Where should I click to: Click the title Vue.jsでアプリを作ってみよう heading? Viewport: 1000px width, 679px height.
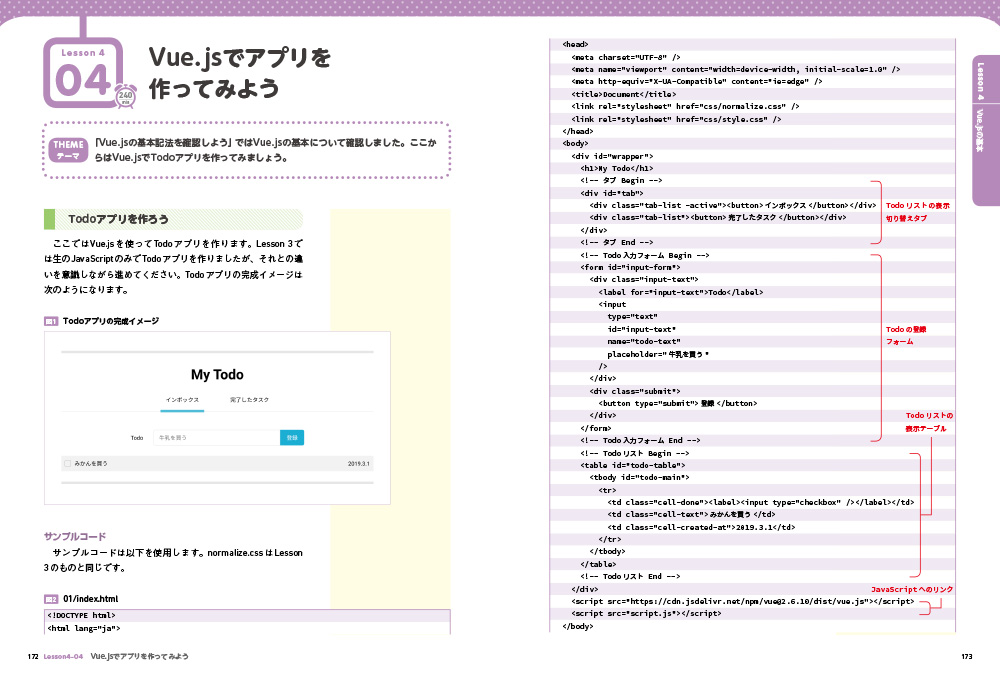[240, 72]
